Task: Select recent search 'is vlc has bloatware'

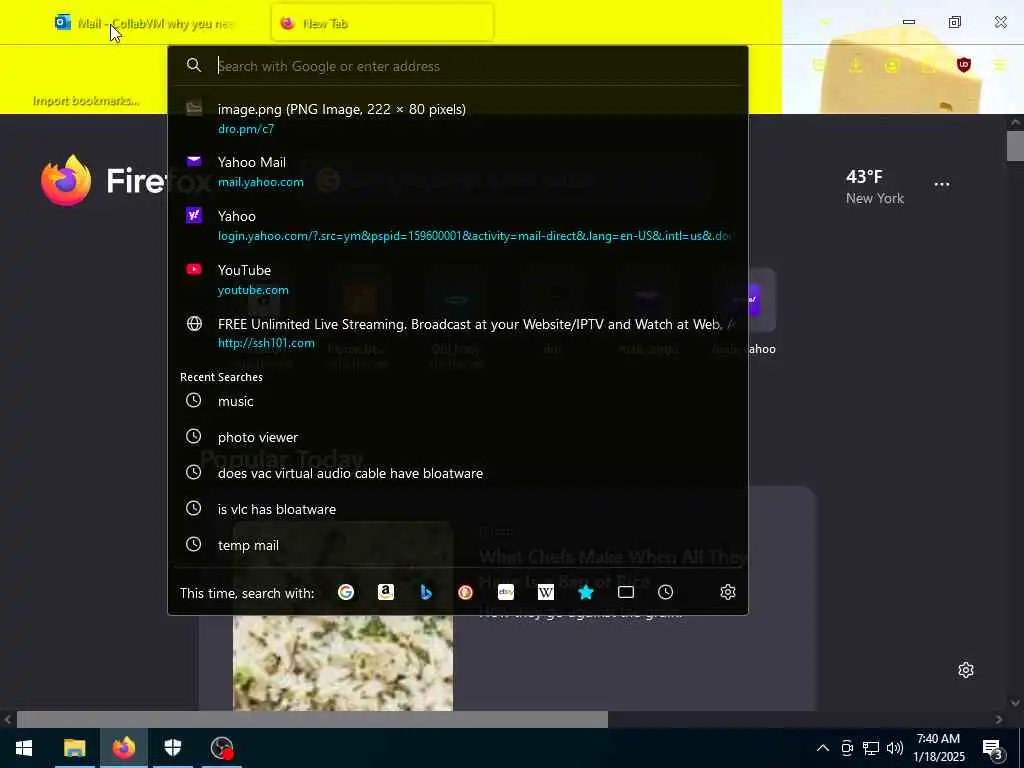Action: [457, 509]
